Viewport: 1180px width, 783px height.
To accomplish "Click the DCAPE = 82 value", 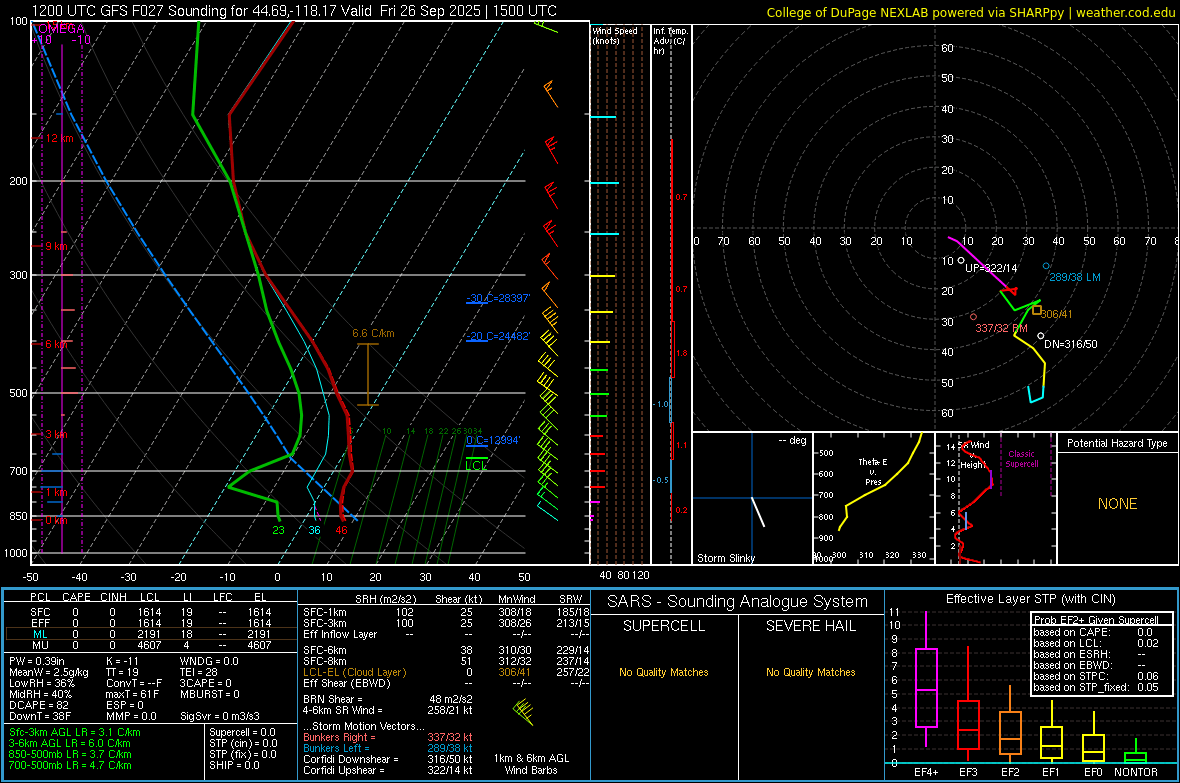I will (39, 705).
